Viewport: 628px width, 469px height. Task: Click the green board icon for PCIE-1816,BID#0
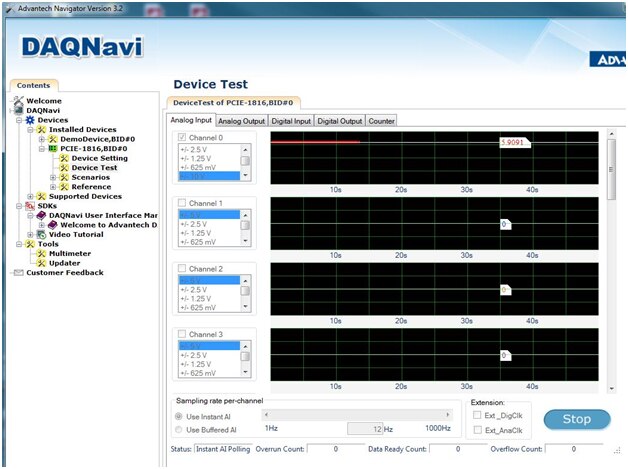point(52,149)
